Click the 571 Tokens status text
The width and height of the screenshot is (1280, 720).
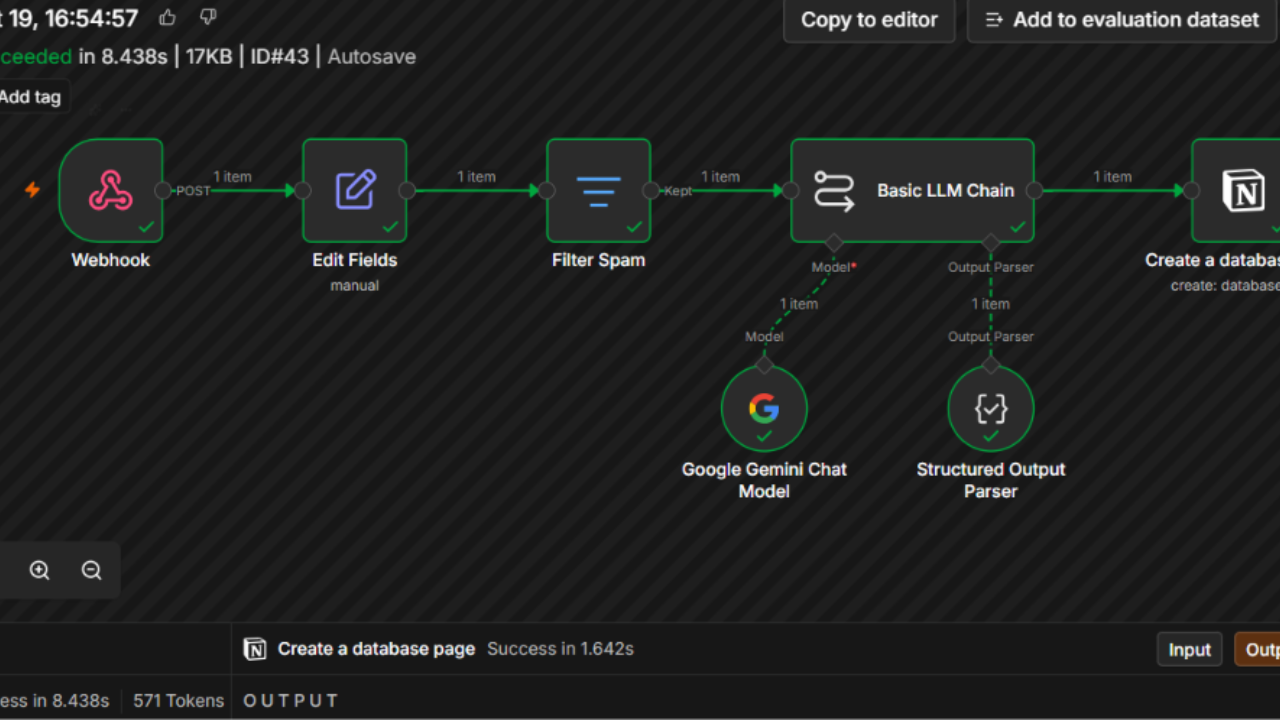[x=179, y=701]
